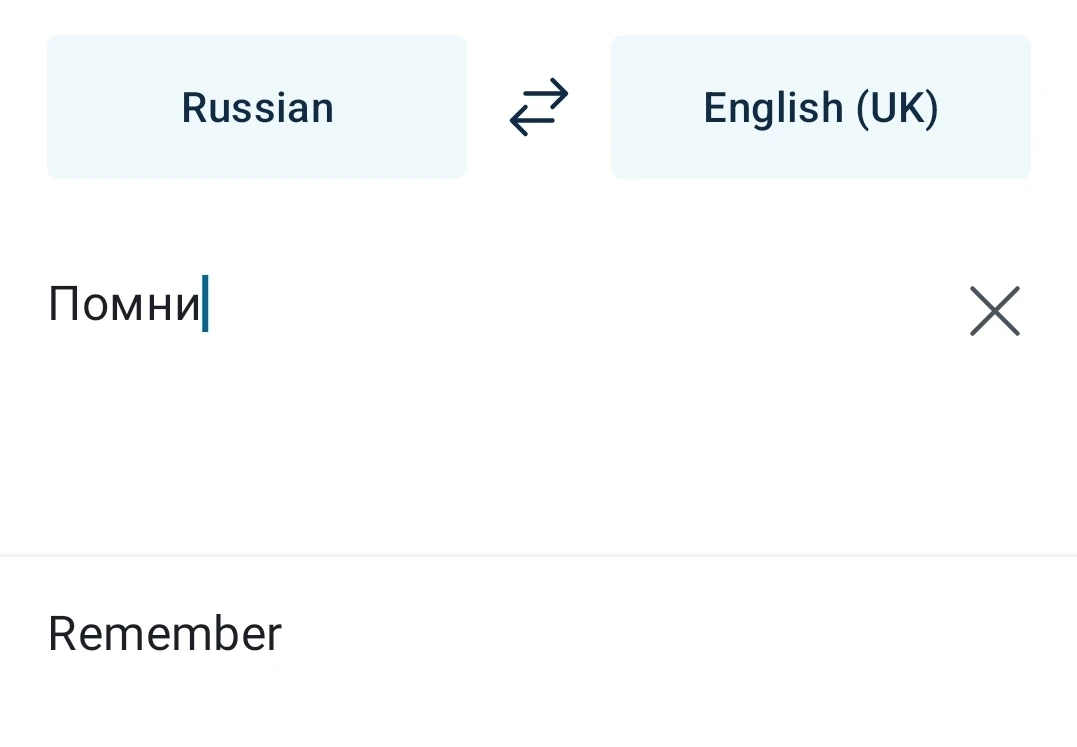Change the target language from English (UK)
This screenshot has height=747, width=1077.
point(820,107)
